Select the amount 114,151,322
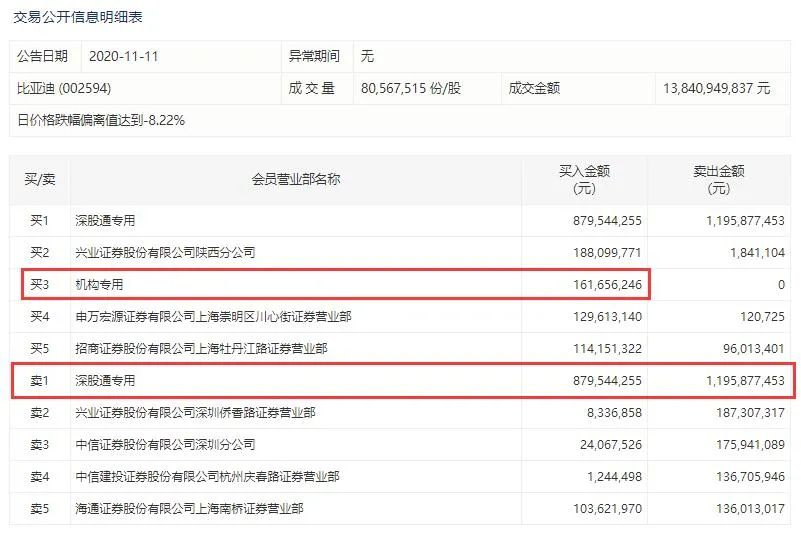 pyautogui.click(x=607, y=349)
